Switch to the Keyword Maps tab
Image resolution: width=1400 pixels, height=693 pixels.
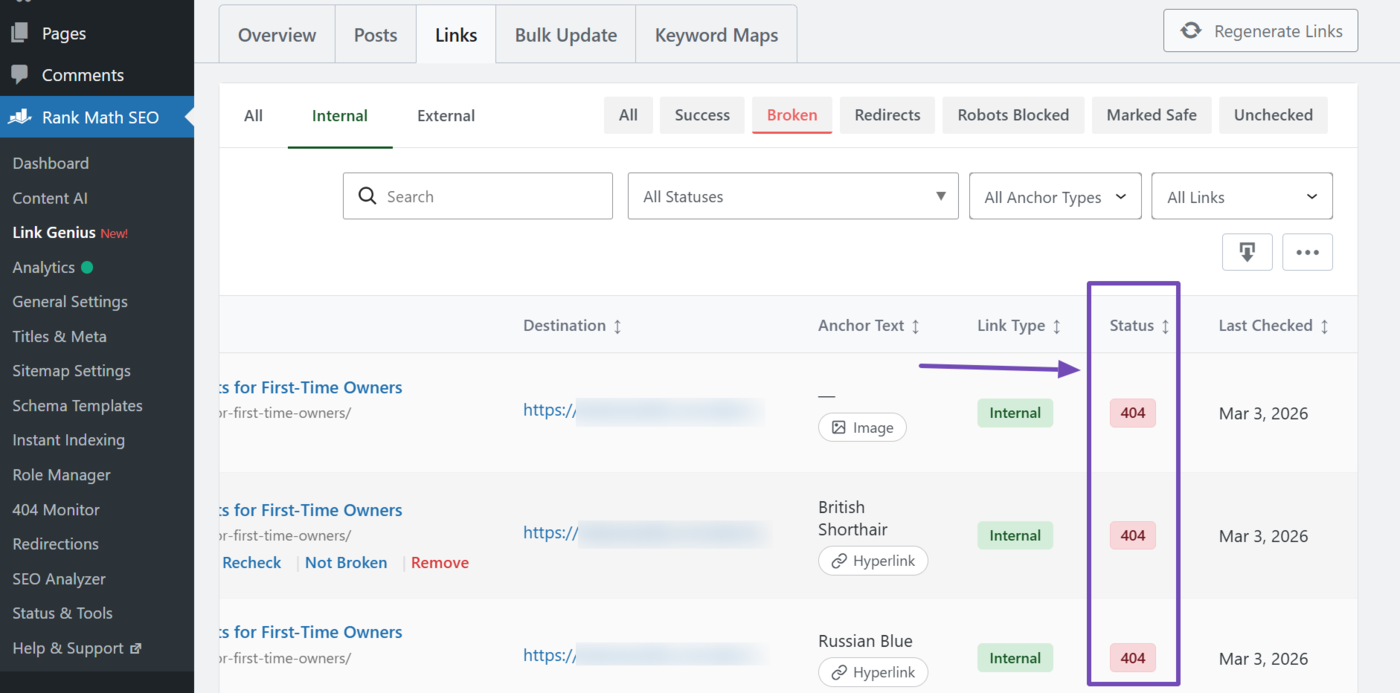coord(716,34)
